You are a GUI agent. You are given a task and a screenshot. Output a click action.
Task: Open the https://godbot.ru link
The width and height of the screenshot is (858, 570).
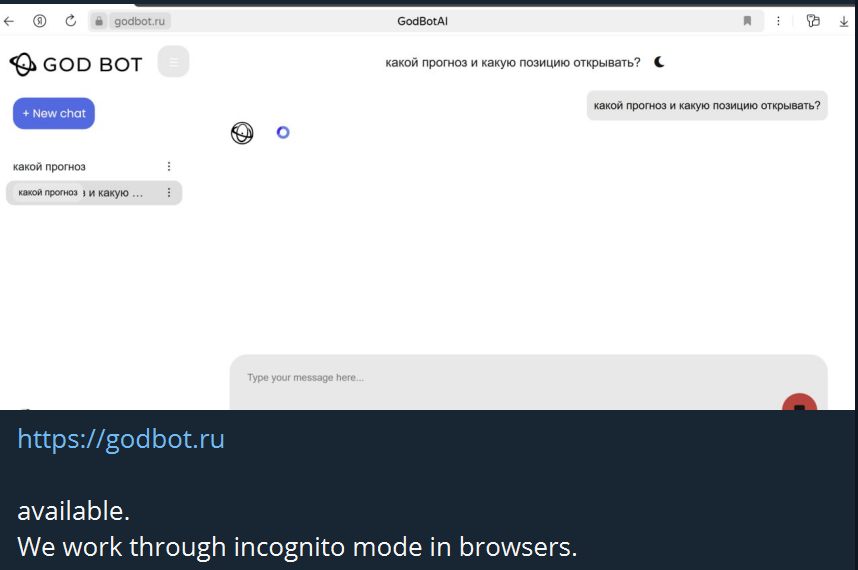point(121,439)
